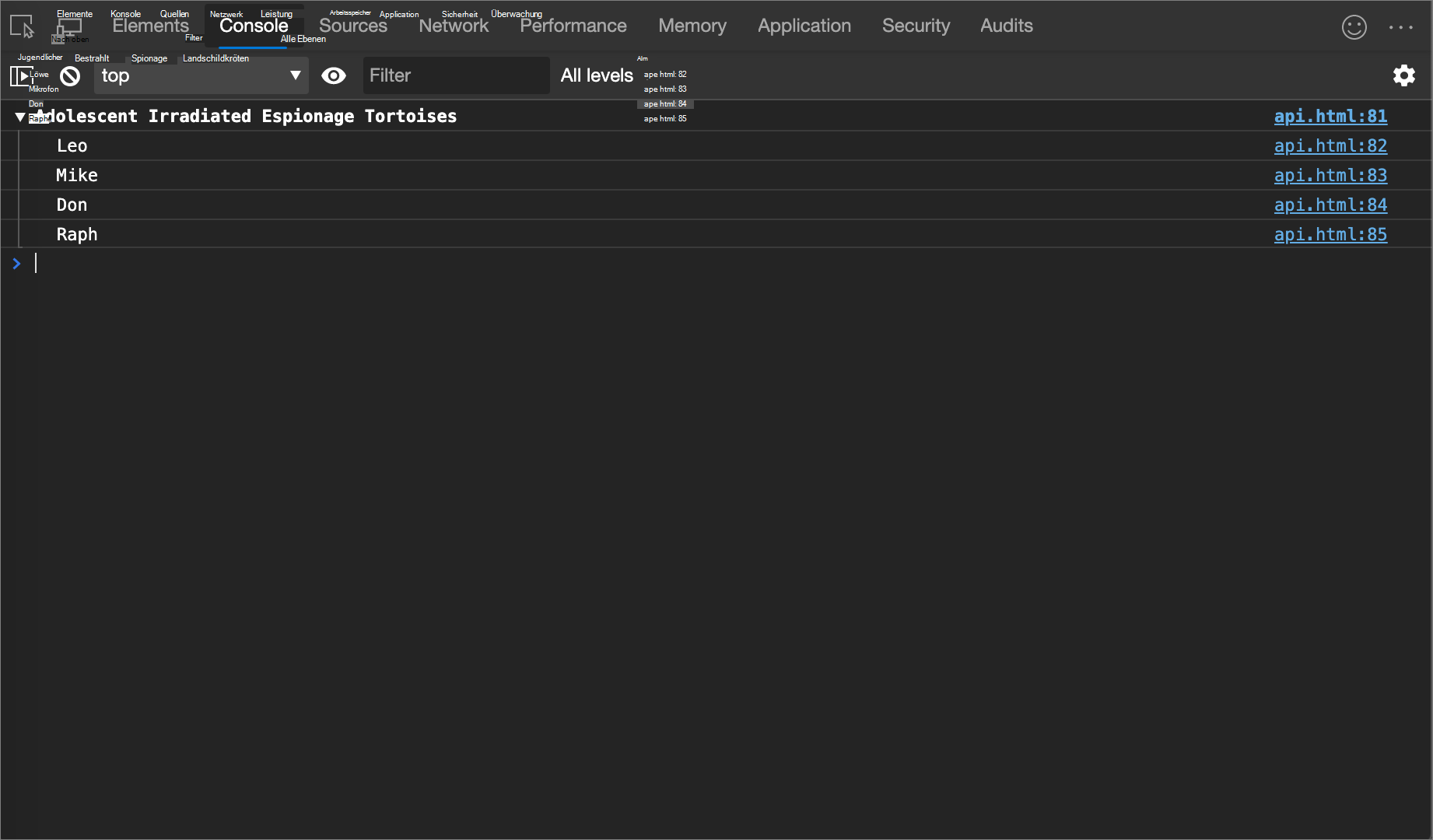Open the "top" execution context dropdown
This screenshot has height=840, width=1433.
tap(200, 75)
